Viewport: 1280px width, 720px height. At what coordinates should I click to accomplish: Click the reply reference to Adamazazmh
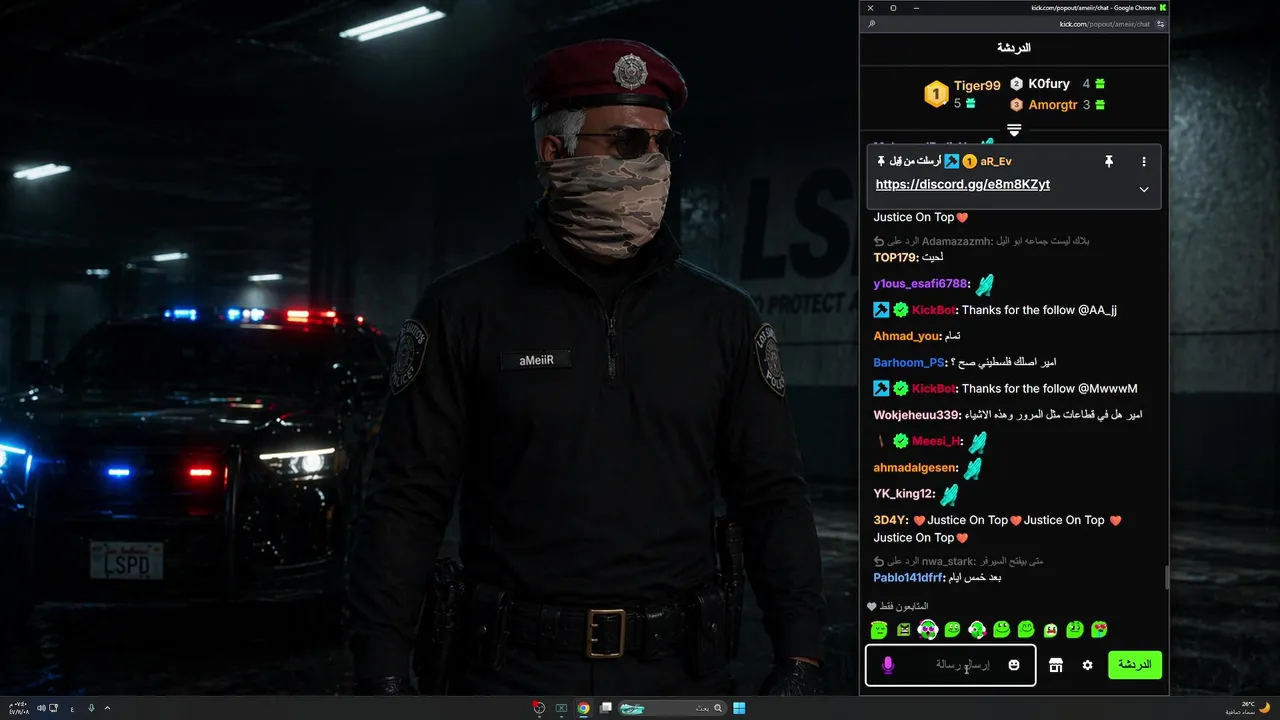(x=981, y=241)
